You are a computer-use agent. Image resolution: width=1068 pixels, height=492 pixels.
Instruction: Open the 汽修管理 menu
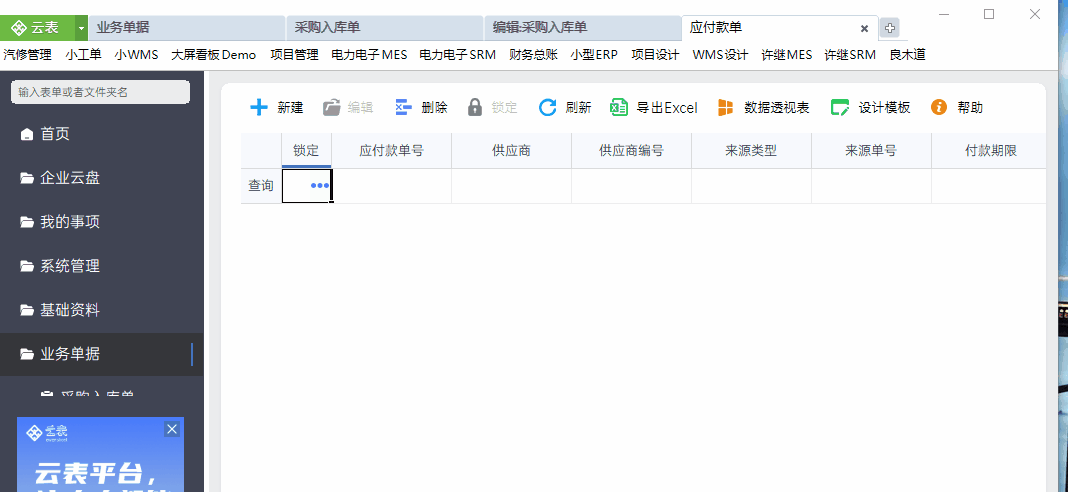(x=27, y=55)
